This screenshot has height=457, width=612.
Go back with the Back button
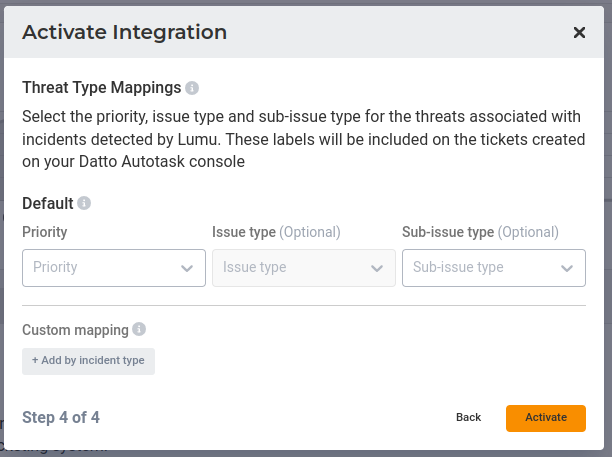[468, 417]
